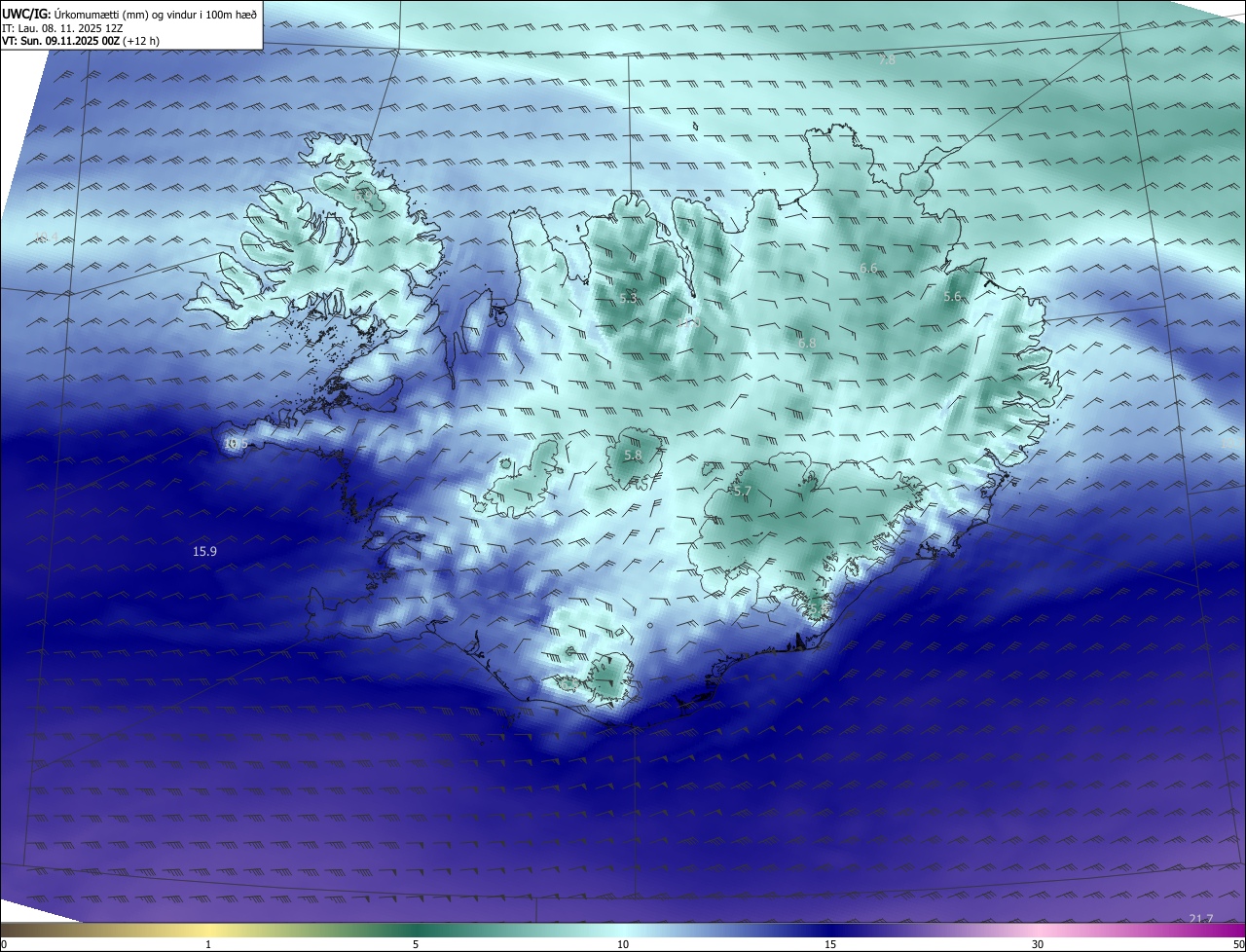Select the colorbar tick label 30

[x=1038, y=944]
